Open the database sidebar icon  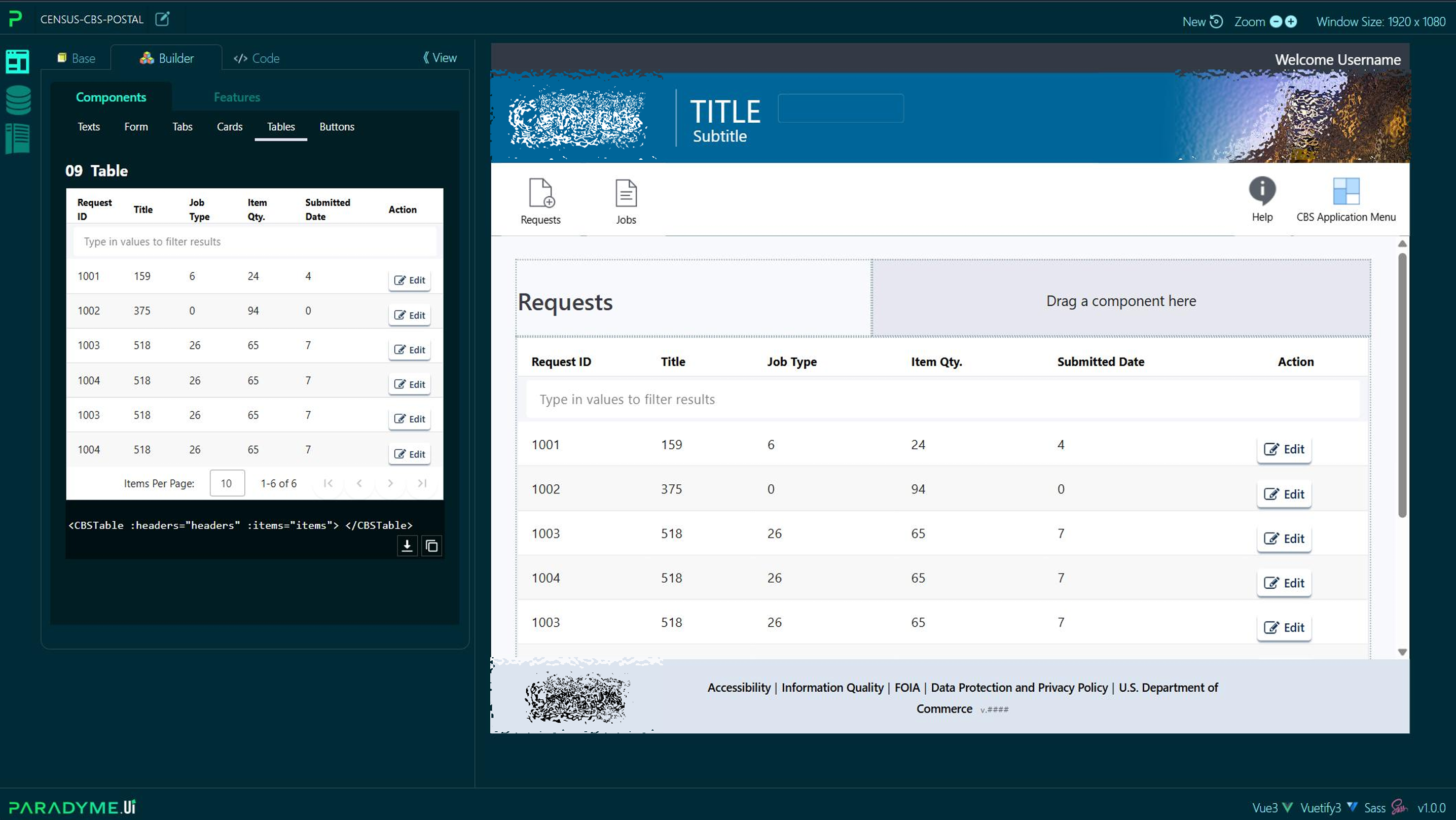click(x=18, y=100)
